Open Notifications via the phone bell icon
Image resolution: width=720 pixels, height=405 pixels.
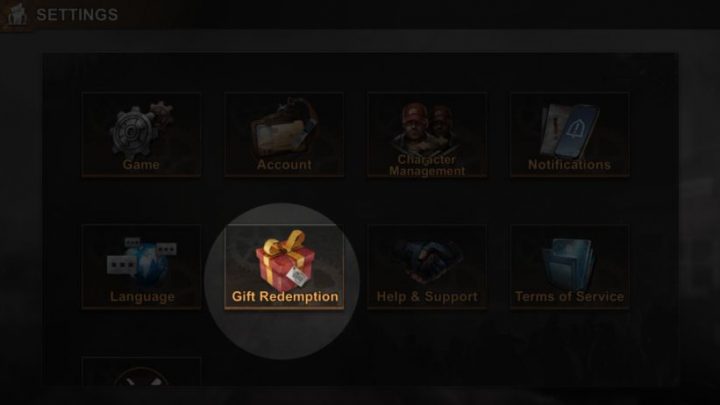click(x=570, y=131)
